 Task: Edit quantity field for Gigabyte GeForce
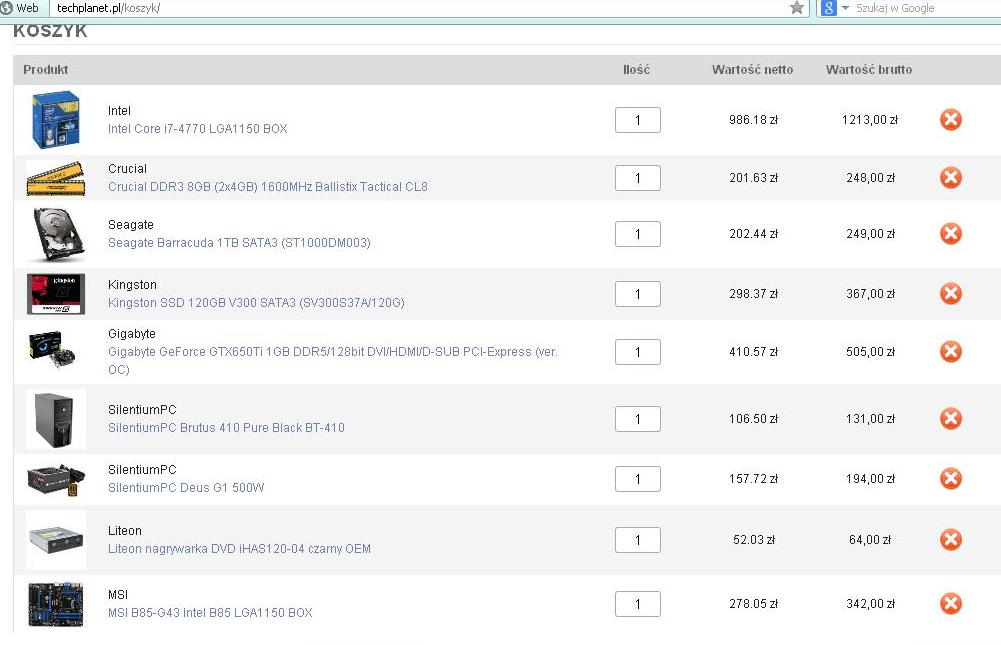[638, 352]
